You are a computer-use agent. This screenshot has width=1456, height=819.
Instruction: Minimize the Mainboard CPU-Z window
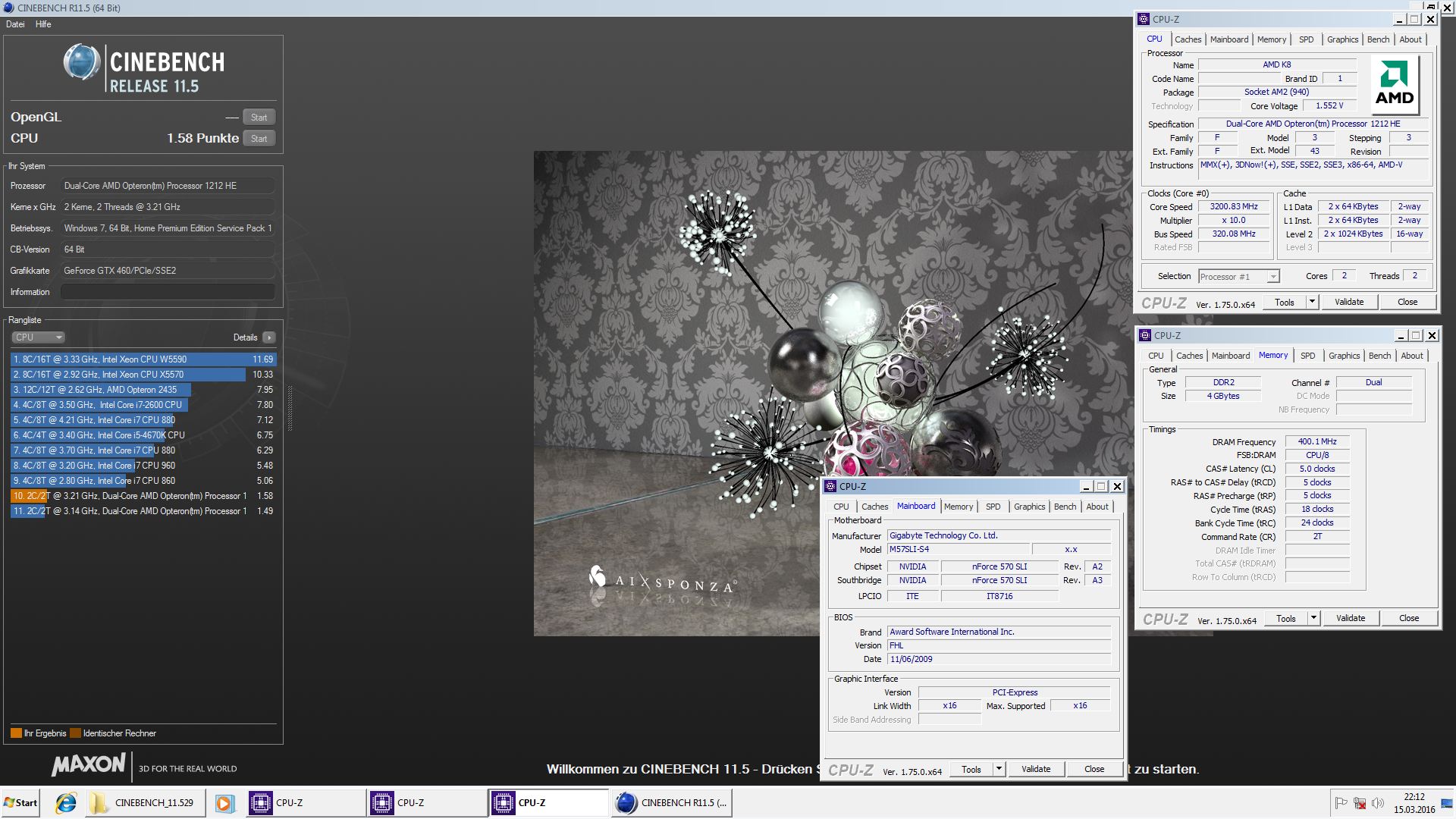1086,487
